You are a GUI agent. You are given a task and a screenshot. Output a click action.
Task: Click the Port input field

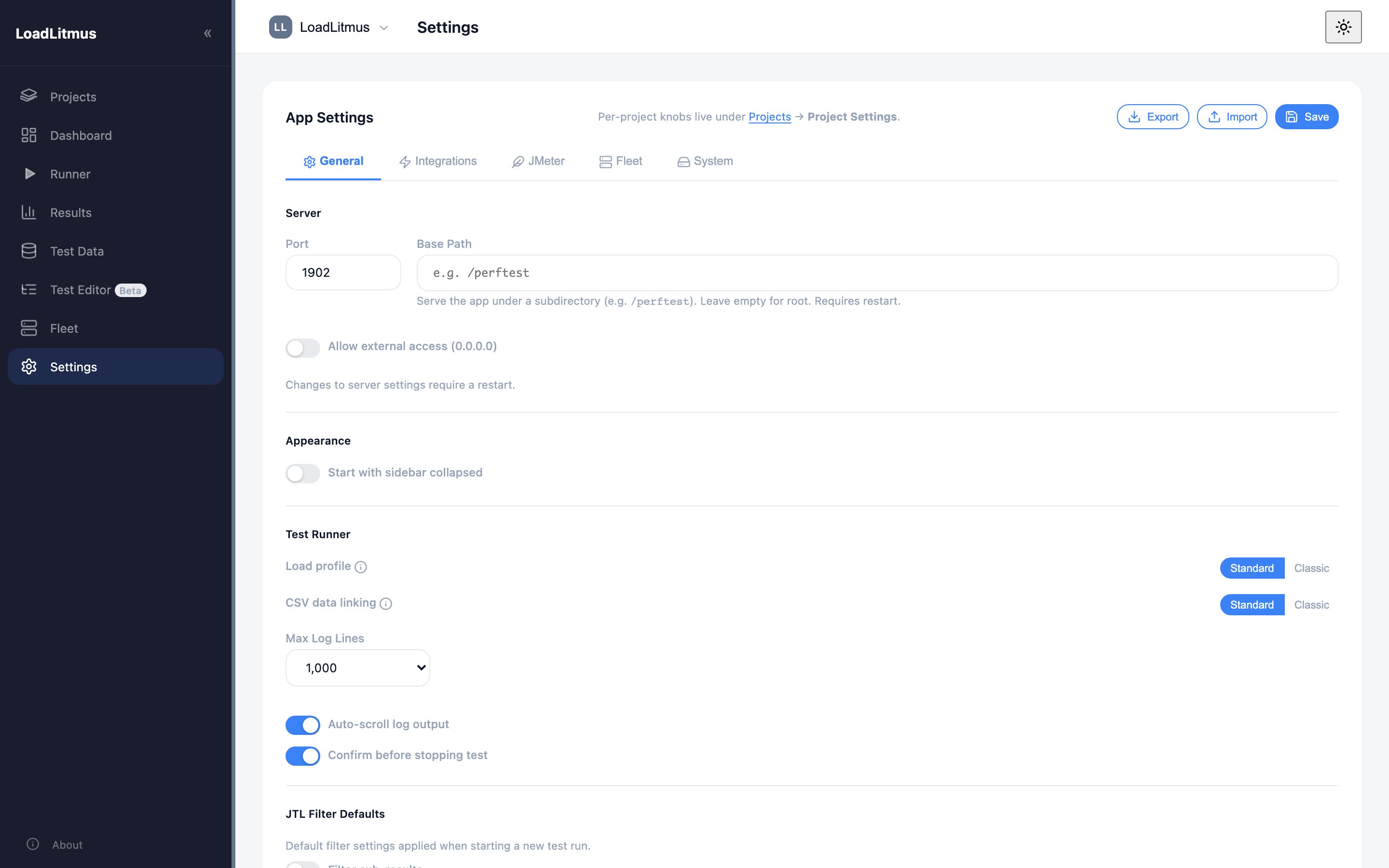[343, 272]
